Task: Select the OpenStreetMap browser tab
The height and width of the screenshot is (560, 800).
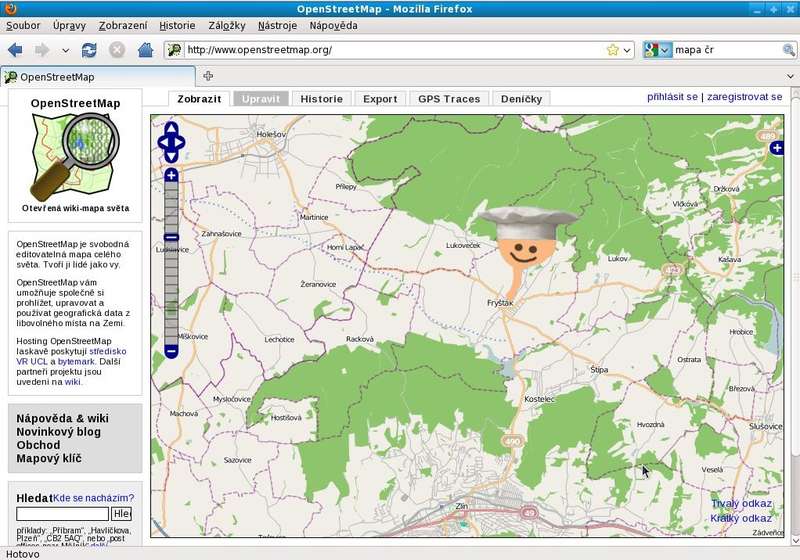Action: [x=98, y=77]
